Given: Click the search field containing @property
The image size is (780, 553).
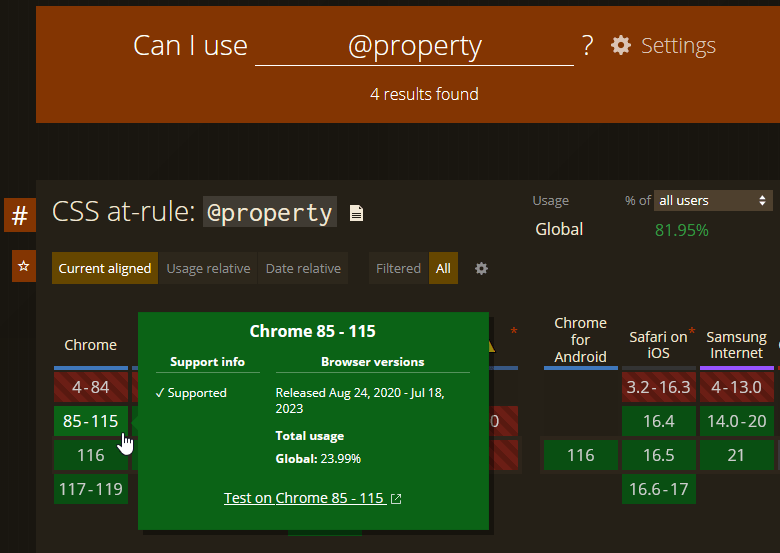Looking at the screenshot, I should 414,46.
